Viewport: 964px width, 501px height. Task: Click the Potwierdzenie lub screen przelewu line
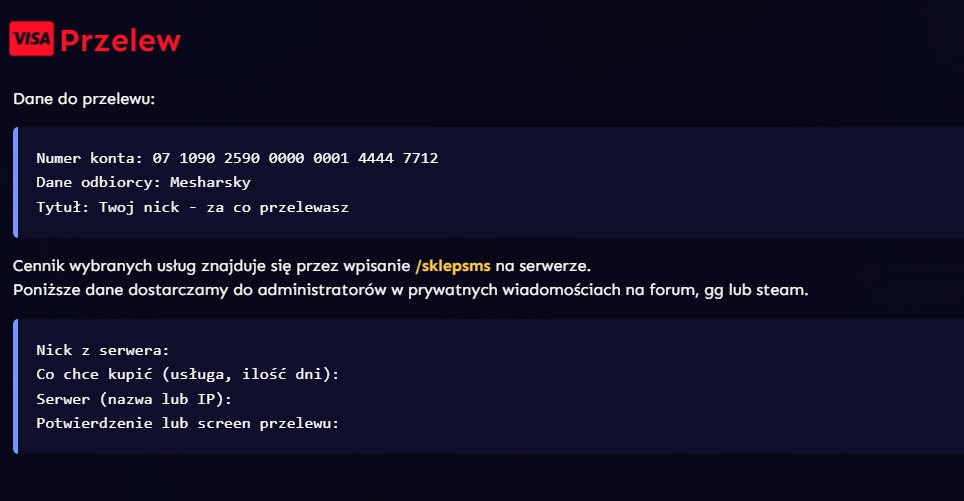pyautogui.click(x=188, y=424)
